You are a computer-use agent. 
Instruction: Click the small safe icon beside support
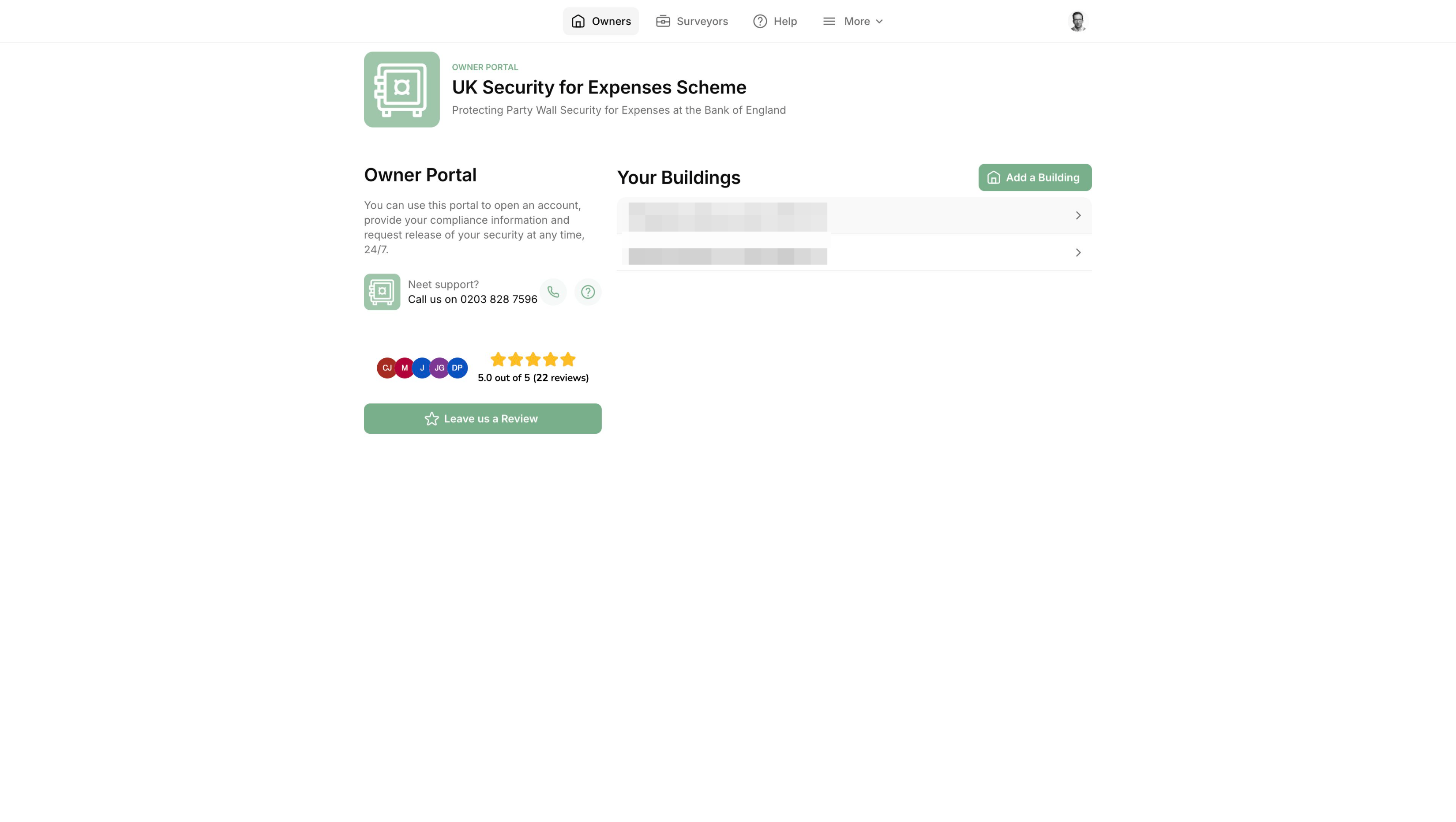[382, 292]
